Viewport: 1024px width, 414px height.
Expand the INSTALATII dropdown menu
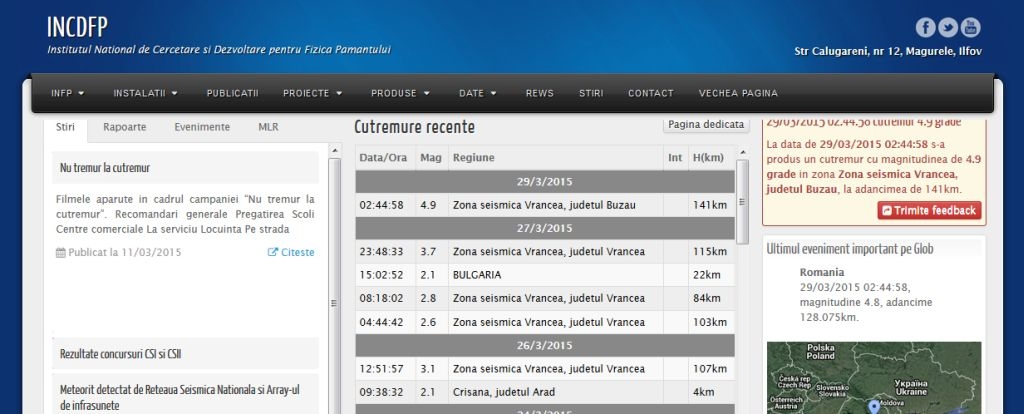tap(146, 93)
